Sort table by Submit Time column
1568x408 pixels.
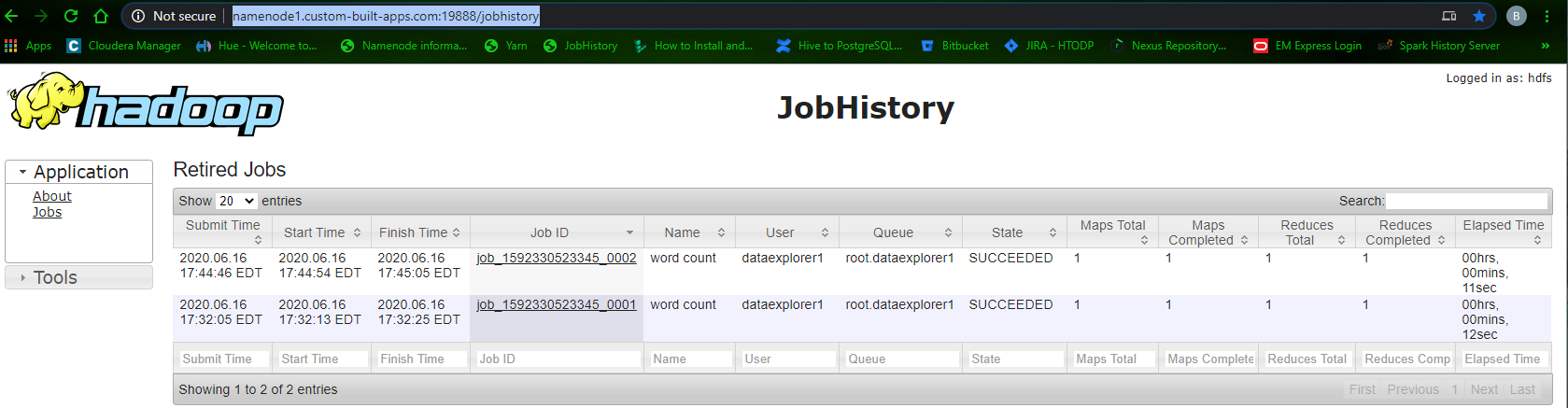222,232
